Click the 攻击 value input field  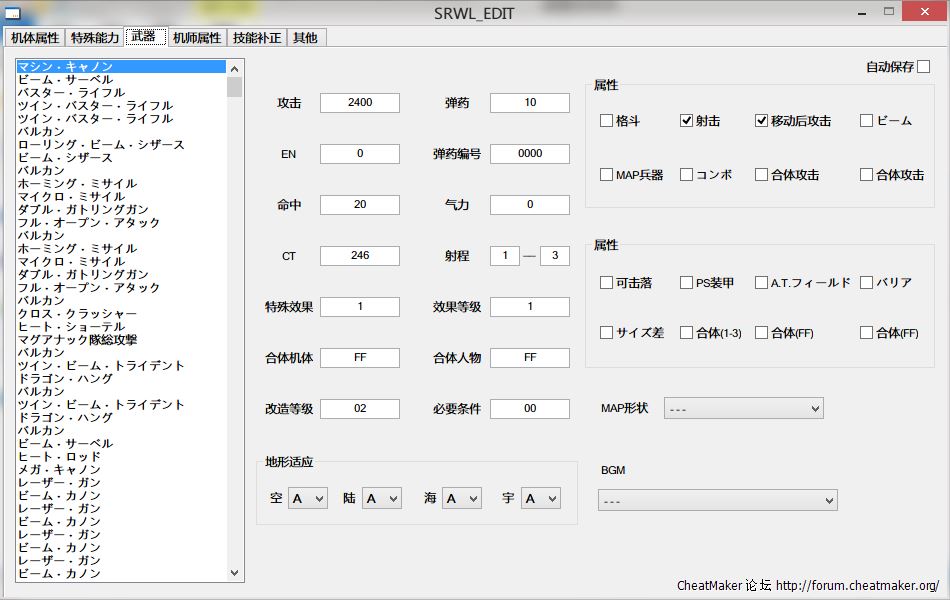tap(359, 103)
